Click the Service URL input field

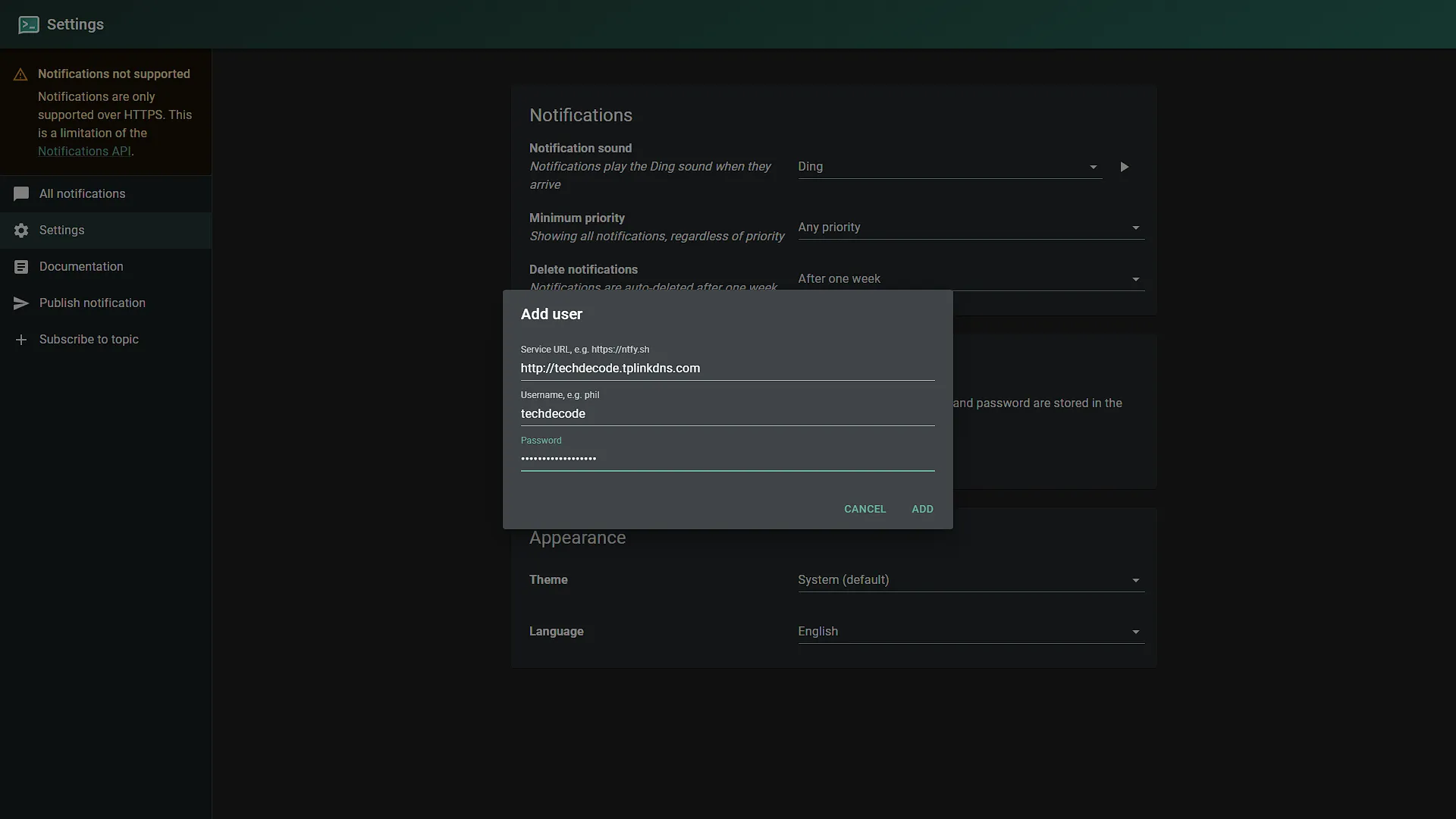point(727,369)
